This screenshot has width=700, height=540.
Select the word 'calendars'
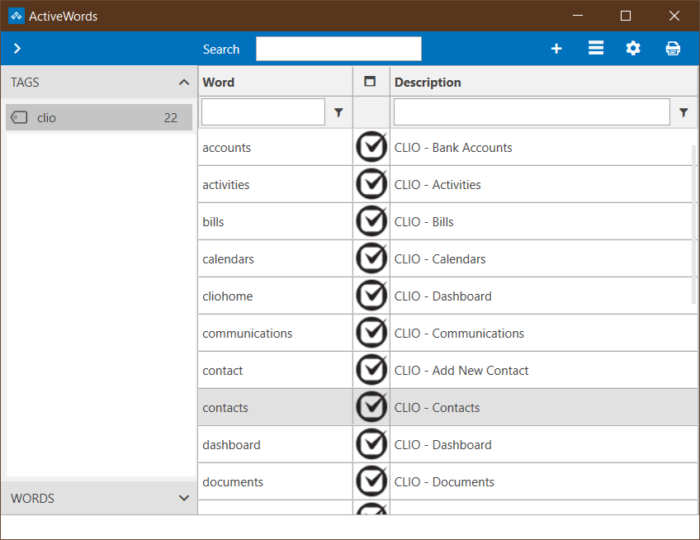coord(228,259)
